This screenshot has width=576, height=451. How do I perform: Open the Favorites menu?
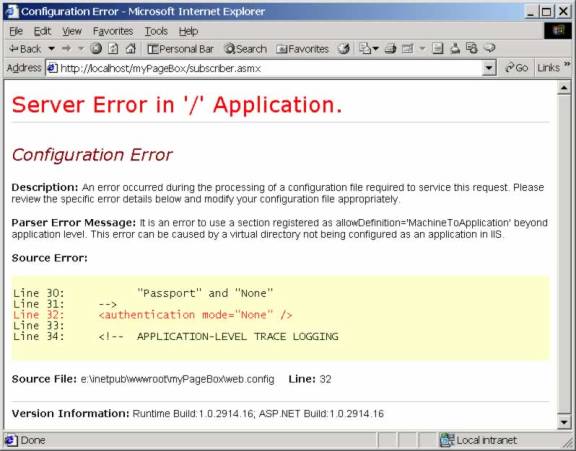click(113, 31)
